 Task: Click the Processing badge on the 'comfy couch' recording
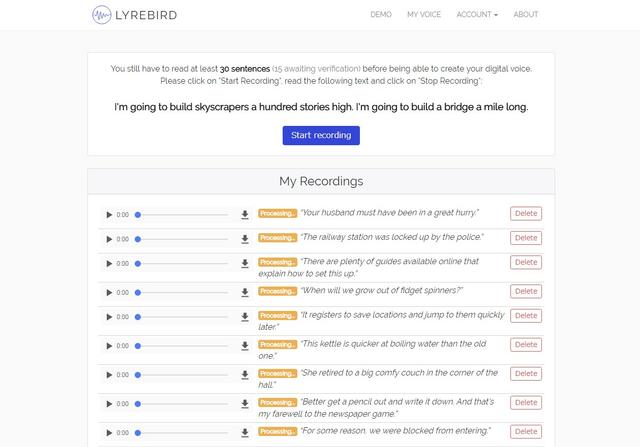[x=278, y=374]
